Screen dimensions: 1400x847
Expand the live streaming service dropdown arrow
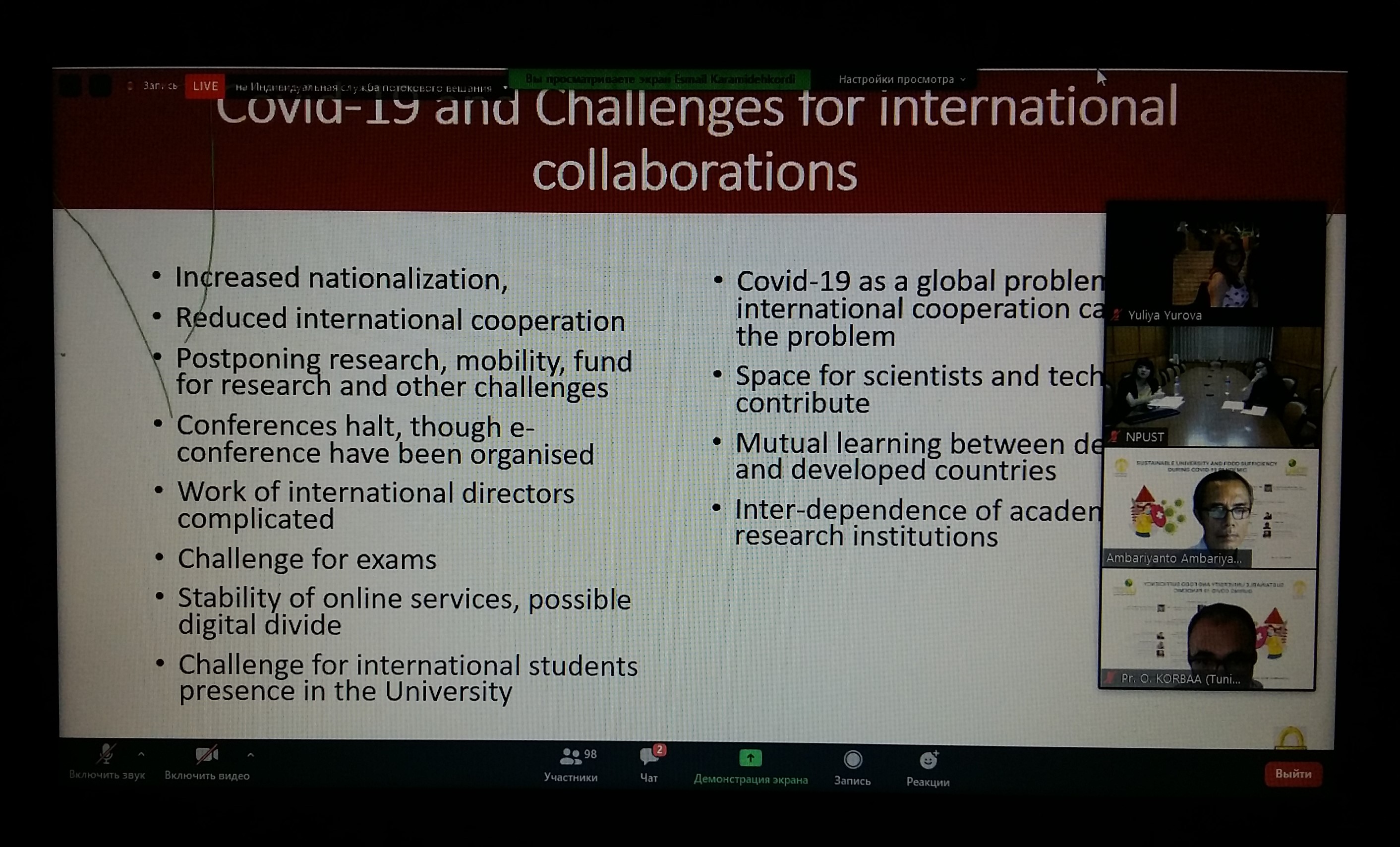tap(505, 88)
